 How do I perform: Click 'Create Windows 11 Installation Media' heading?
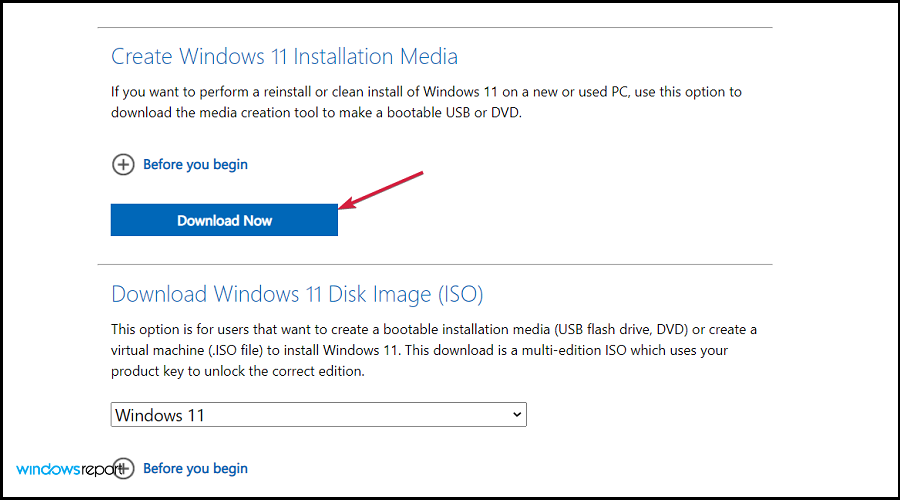click(284, 56)
